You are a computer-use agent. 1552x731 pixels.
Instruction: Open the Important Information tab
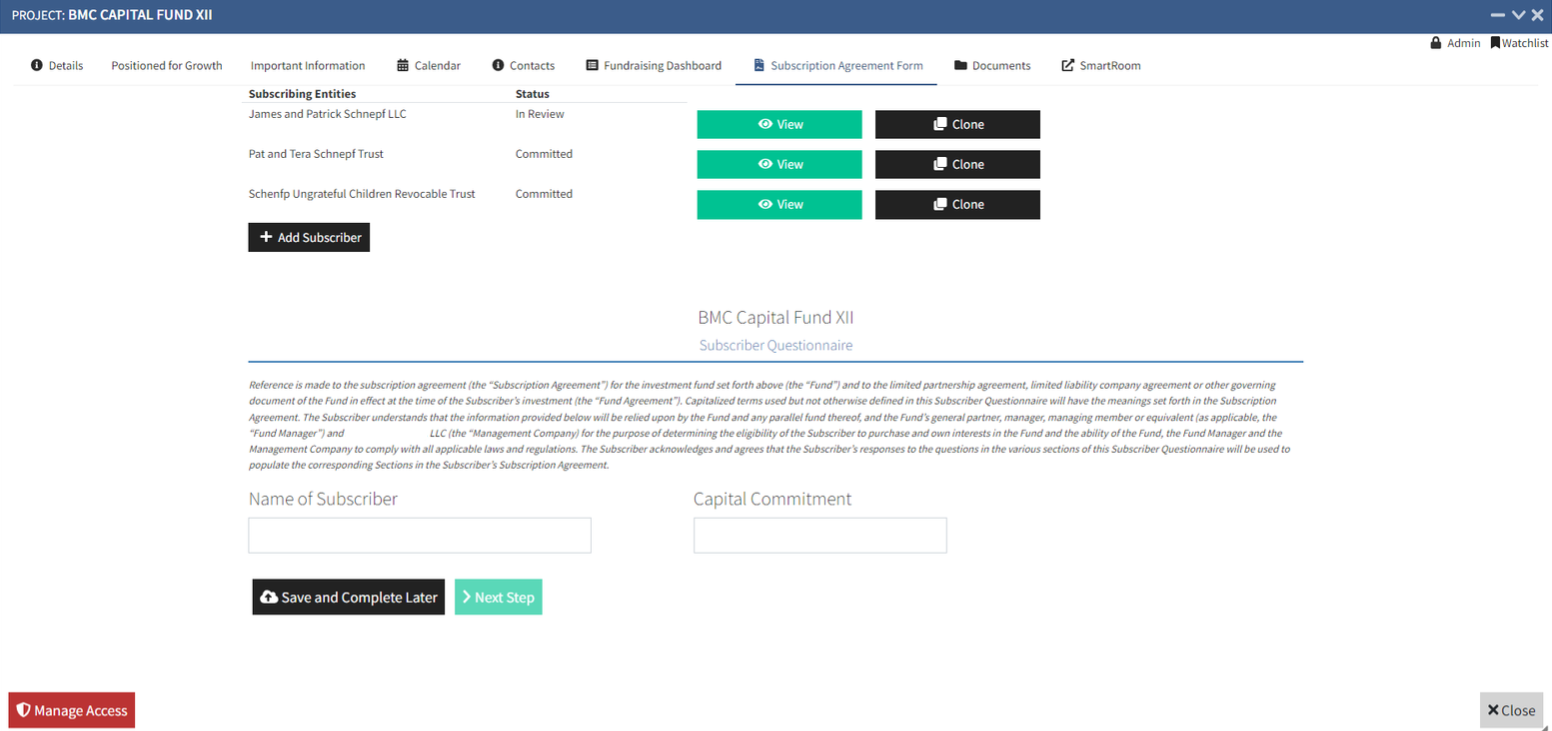[x=308, y=66]
